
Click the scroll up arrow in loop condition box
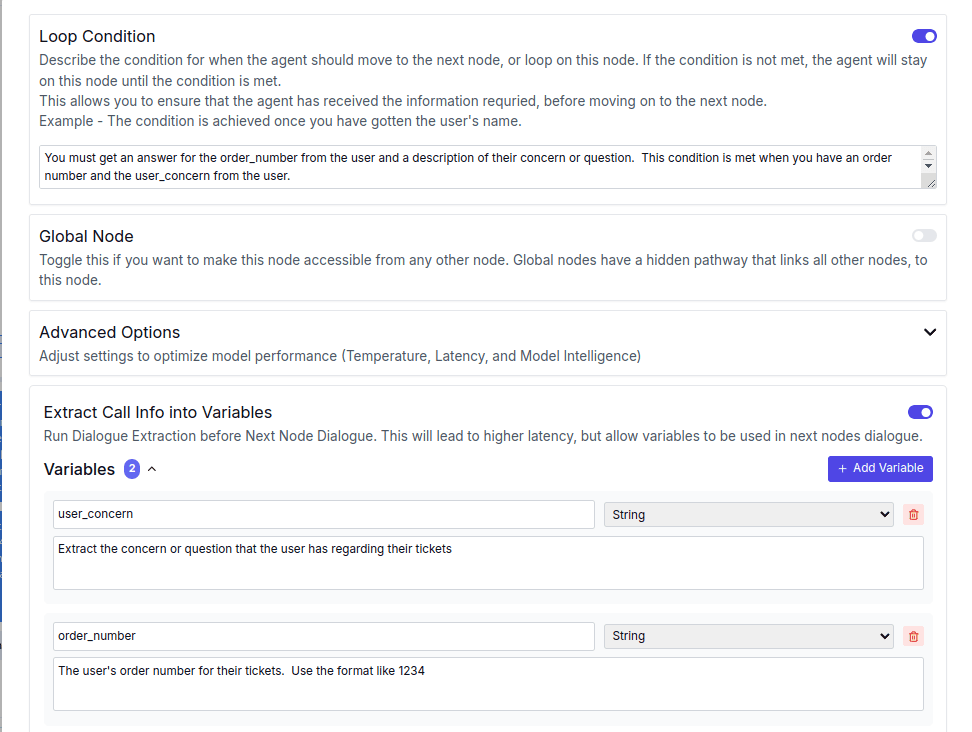(928, 153)
